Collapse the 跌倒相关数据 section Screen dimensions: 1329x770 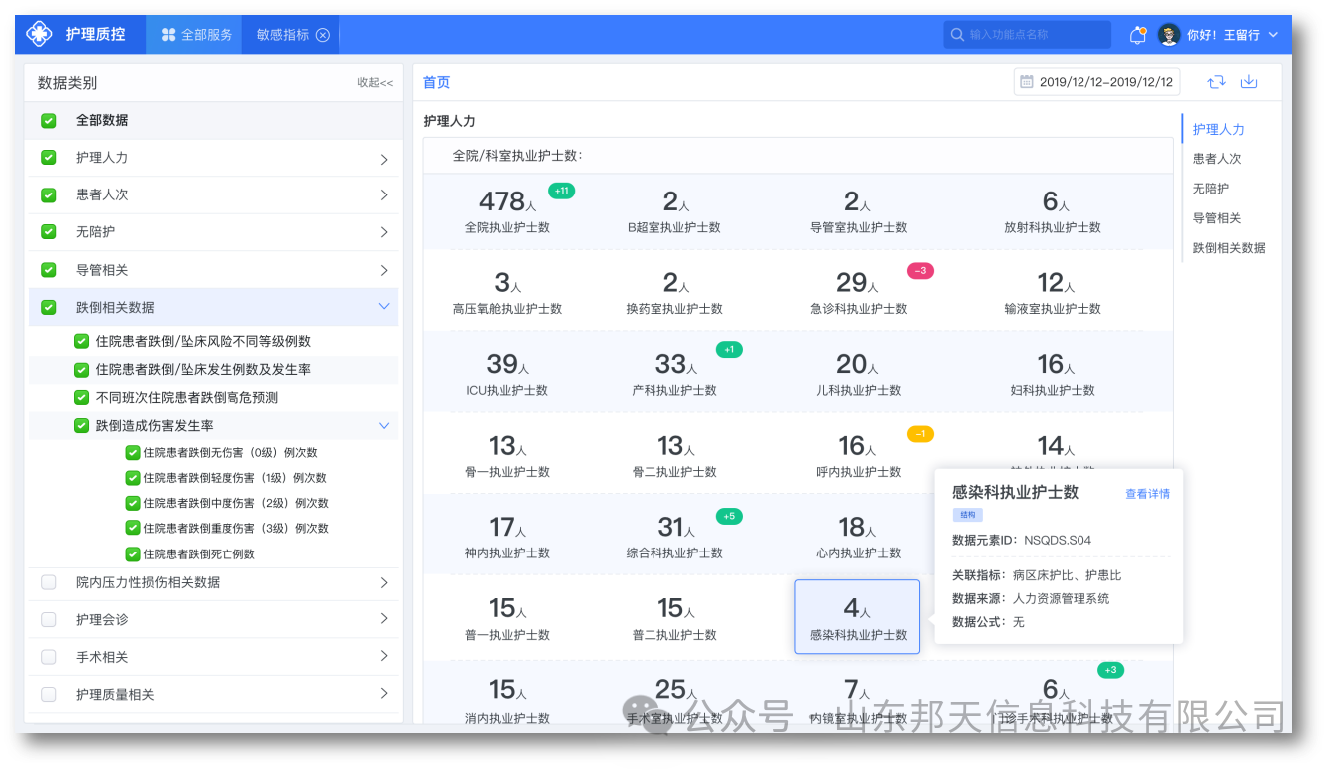(x=385, y=307)
